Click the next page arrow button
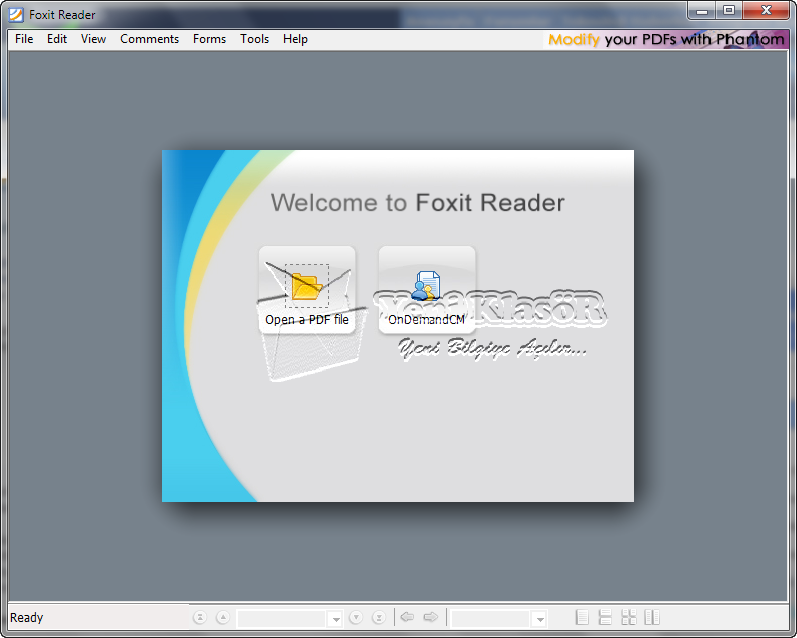The height and width of the screenshot is (638, 797). point(356,618)
